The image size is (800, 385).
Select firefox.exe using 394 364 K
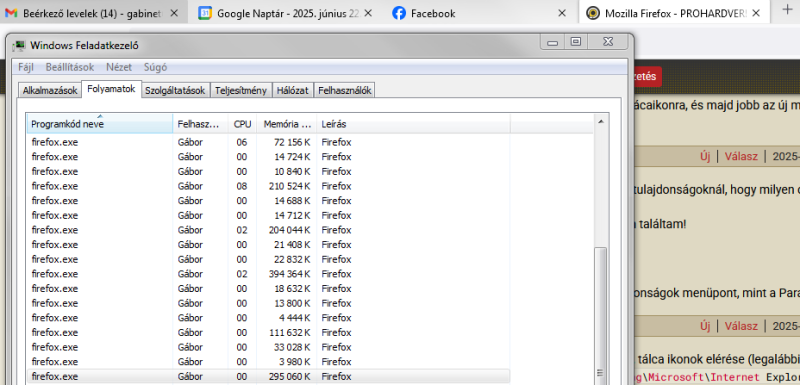coord(268,274)
